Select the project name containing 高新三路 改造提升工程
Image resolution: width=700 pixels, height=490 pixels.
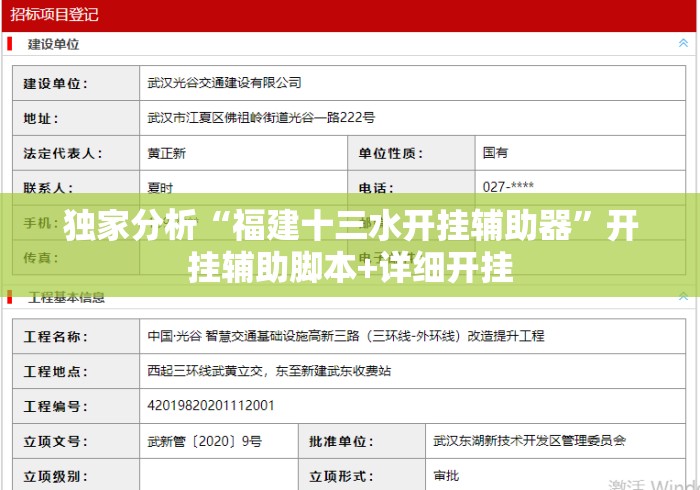[346, 336]
